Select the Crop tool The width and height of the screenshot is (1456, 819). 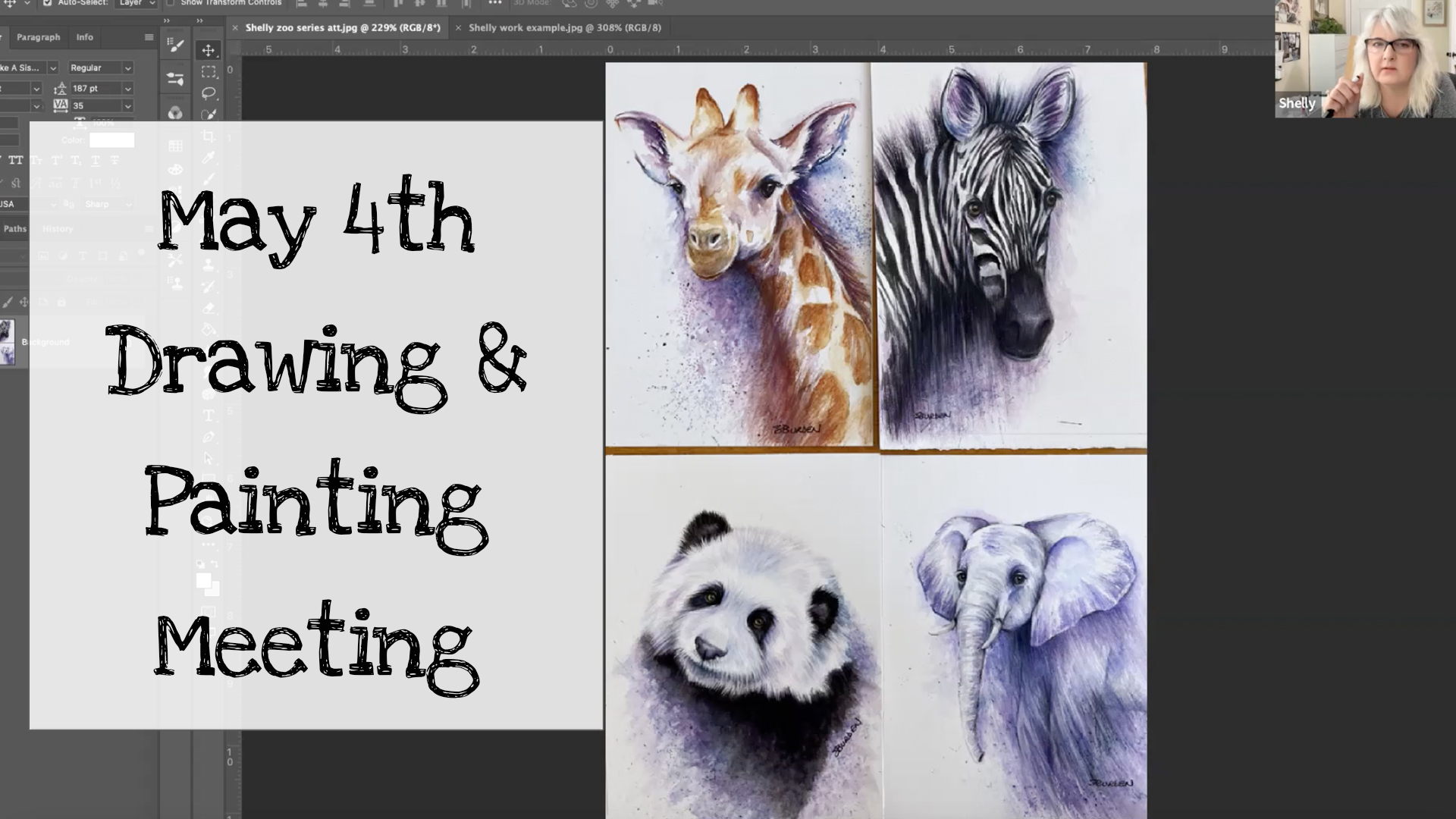coord(208,136)
